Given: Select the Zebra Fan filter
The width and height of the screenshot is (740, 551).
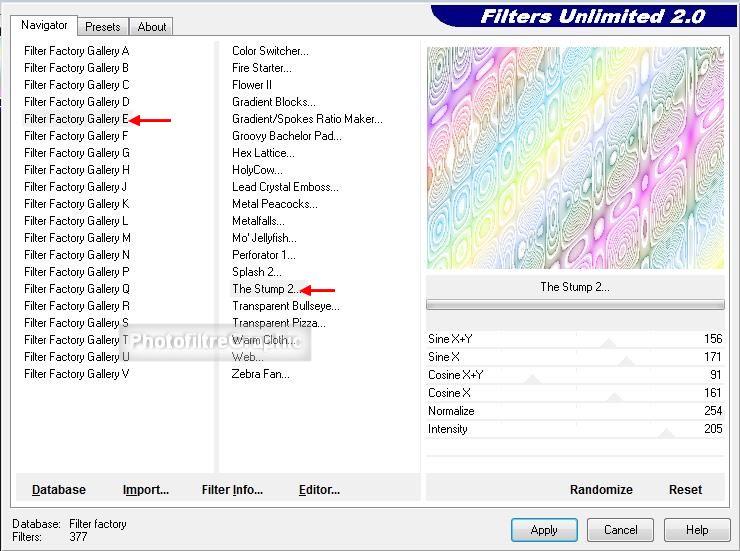Looking at the screenshot, I should tap(261, 374).
